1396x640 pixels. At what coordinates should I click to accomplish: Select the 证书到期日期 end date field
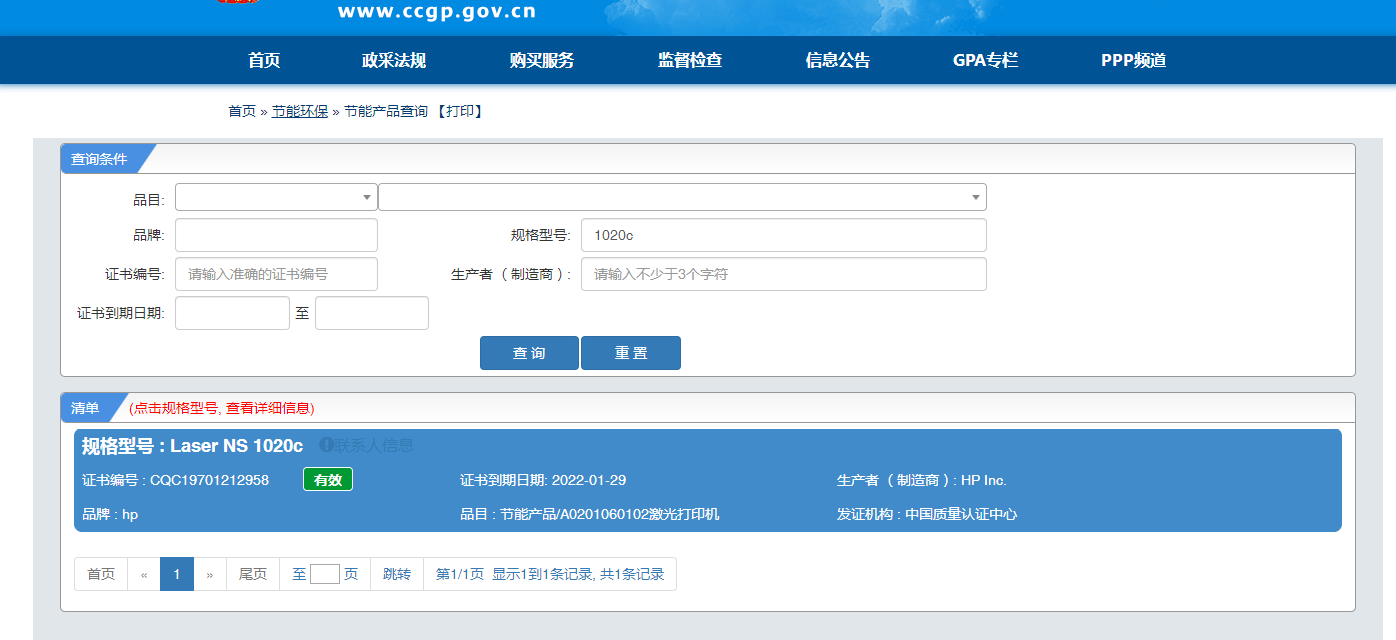tap(372, 313)
